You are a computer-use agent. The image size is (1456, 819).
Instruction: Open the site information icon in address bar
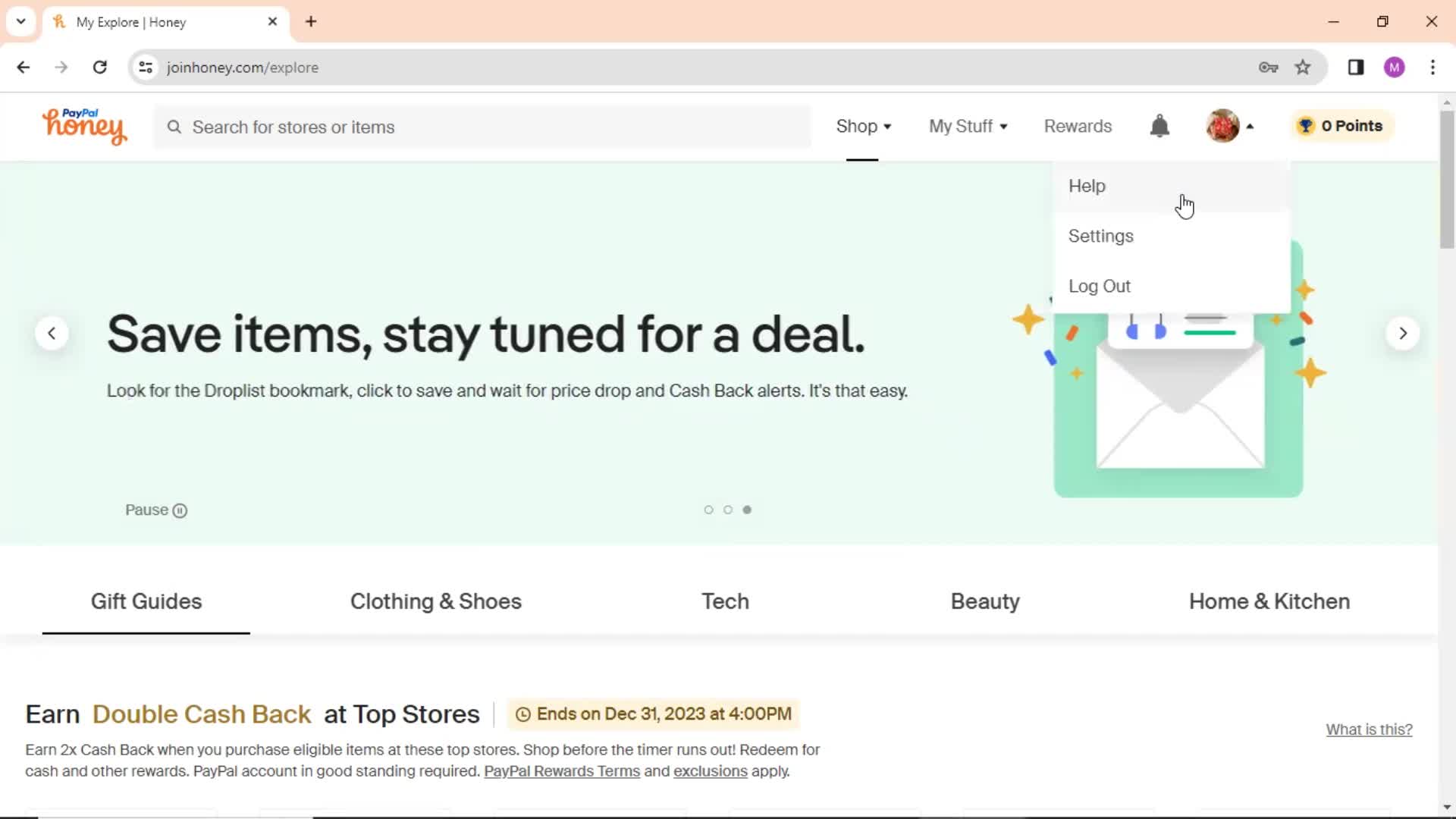(146, 67)
